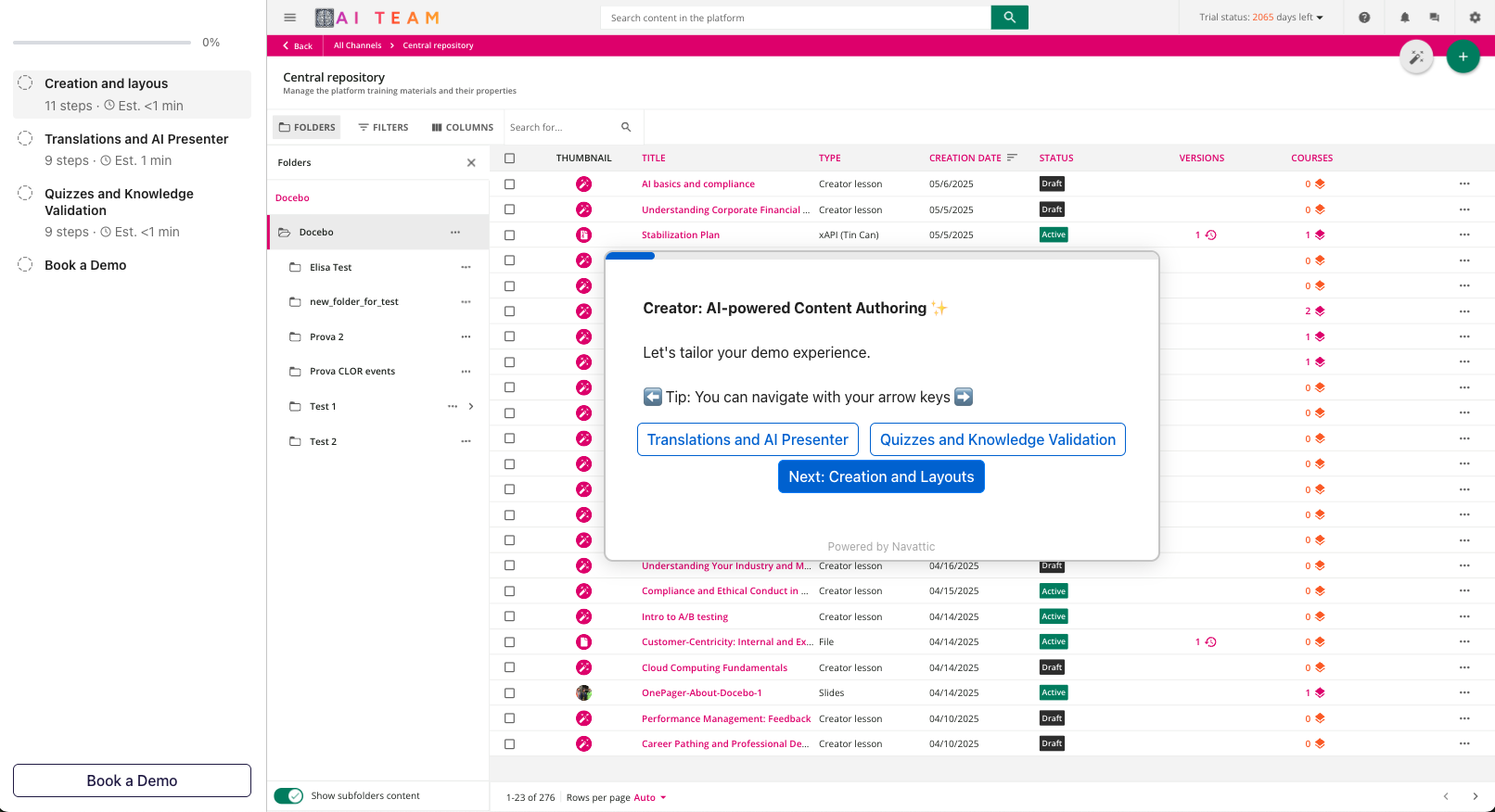Click the green plus add content button
This screenshot has height=812, width=1495.
(1463, 57)
